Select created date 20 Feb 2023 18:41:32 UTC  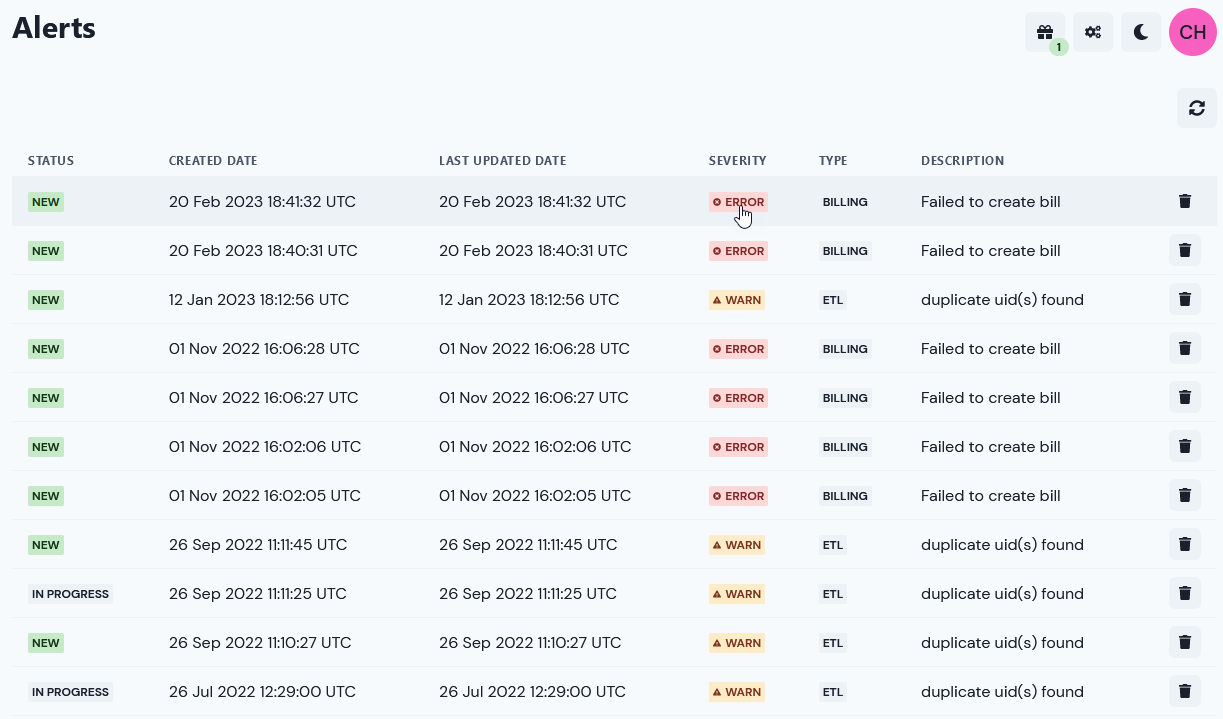262,202
